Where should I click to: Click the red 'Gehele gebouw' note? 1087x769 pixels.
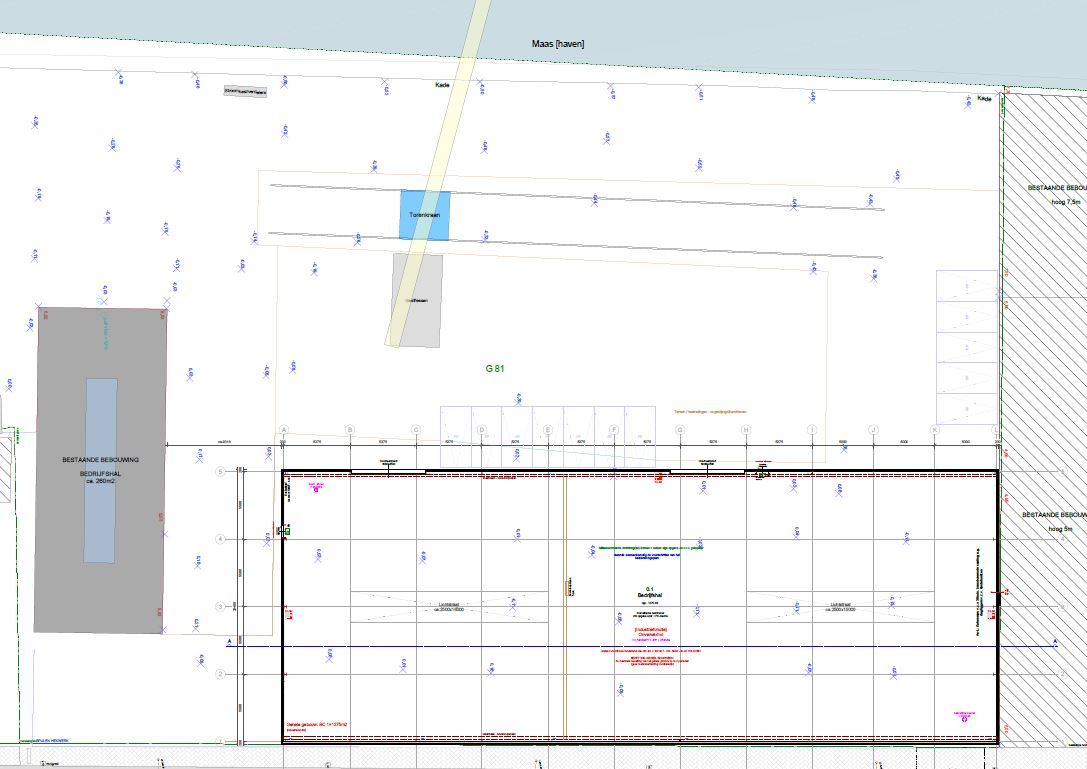[317, 725]
